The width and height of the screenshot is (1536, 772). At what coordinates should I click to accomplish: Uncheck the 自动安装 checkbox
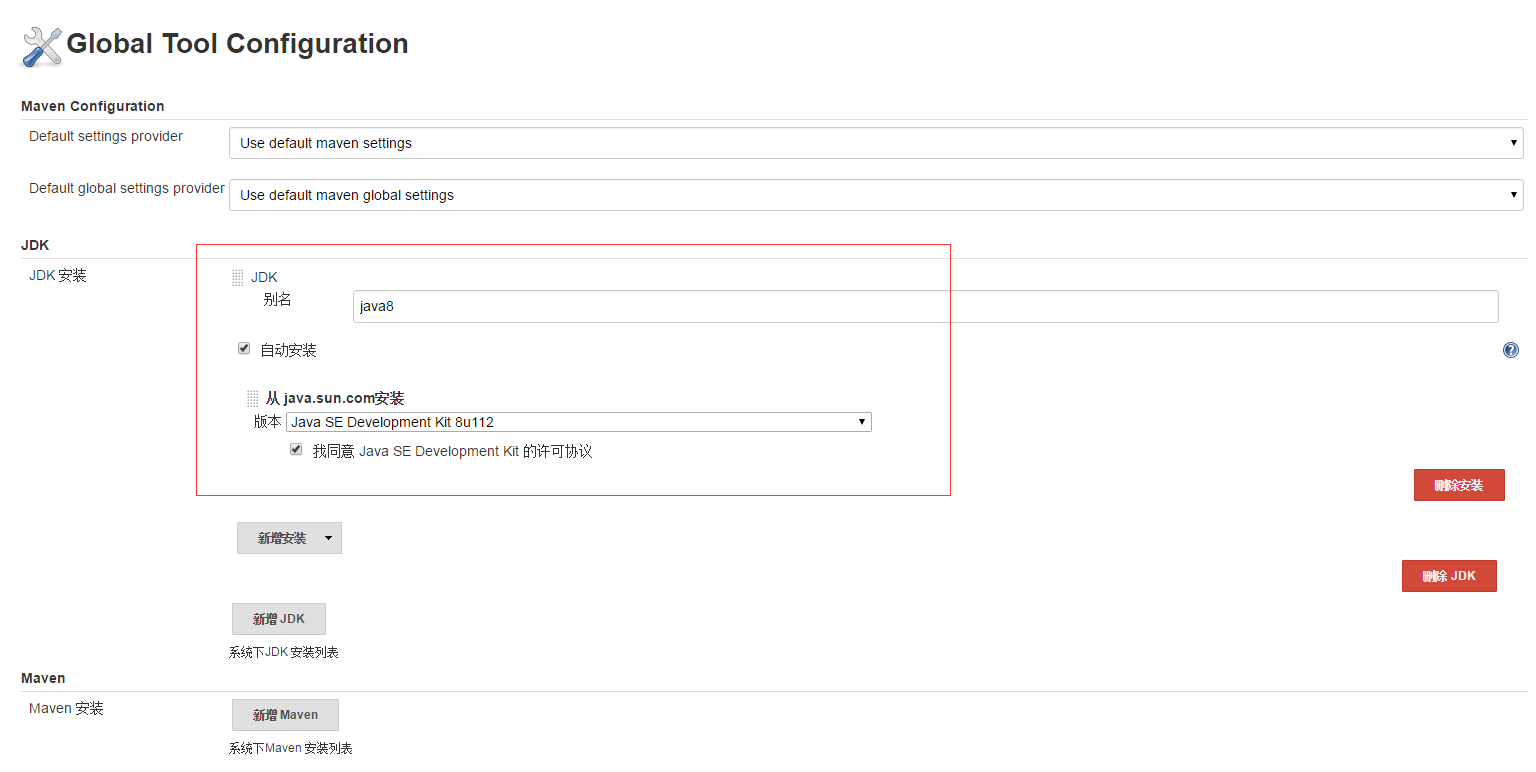click(x=244, y=347)
